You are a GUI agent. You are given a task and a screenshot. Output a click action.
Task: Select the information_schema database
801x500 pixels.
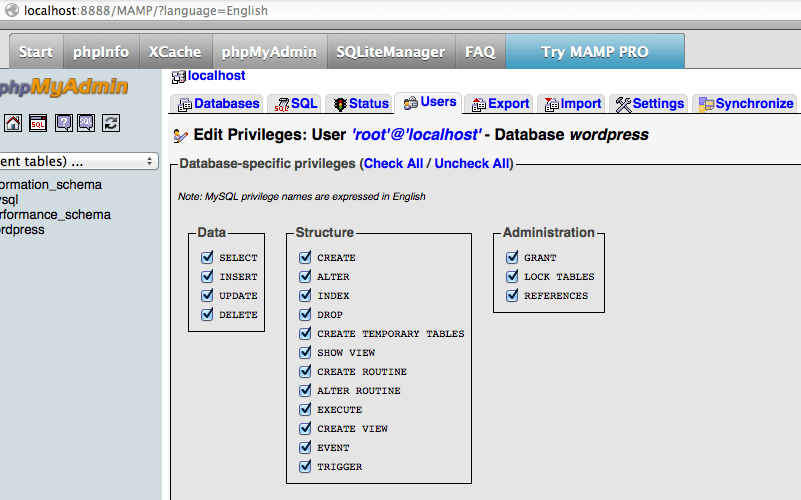(x=51, y=184)
